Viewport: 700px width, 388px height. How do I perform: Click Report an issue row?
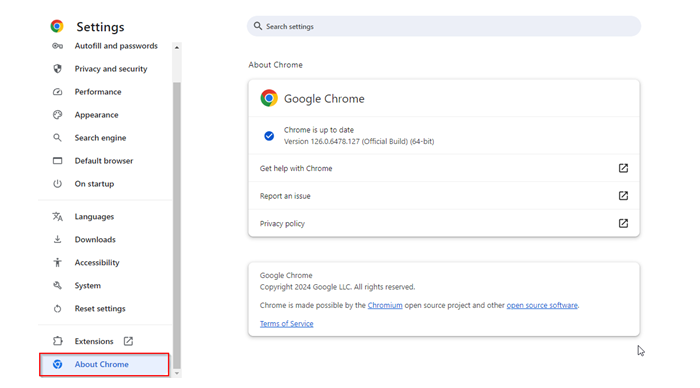pos(444,196)
